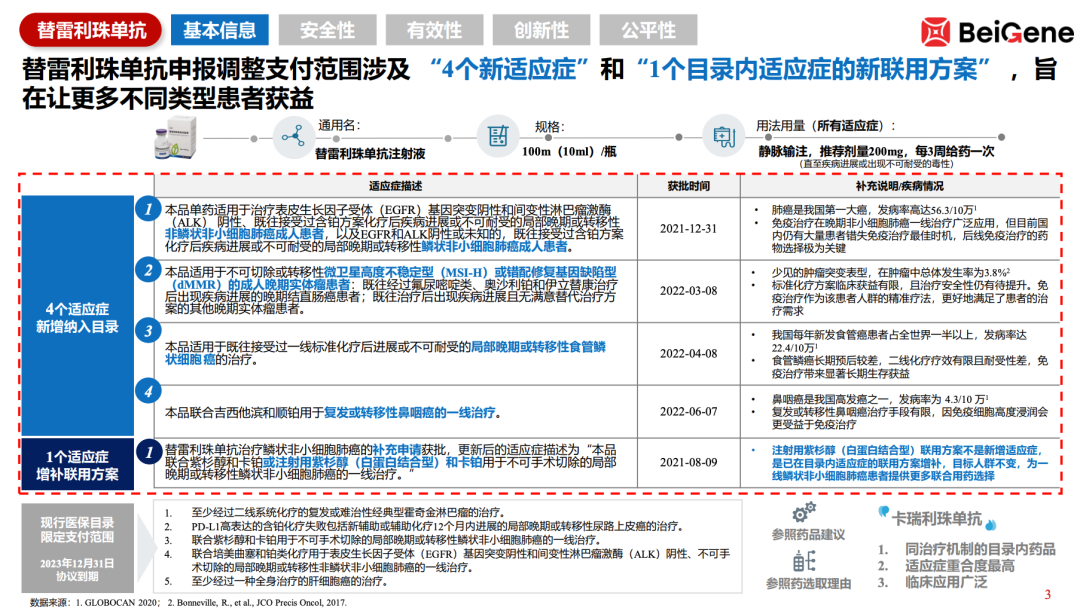Select numbered circle 4 for nasopharyngeal row
The height and width of the screenshot is (611, 1080).
(148, 392)
